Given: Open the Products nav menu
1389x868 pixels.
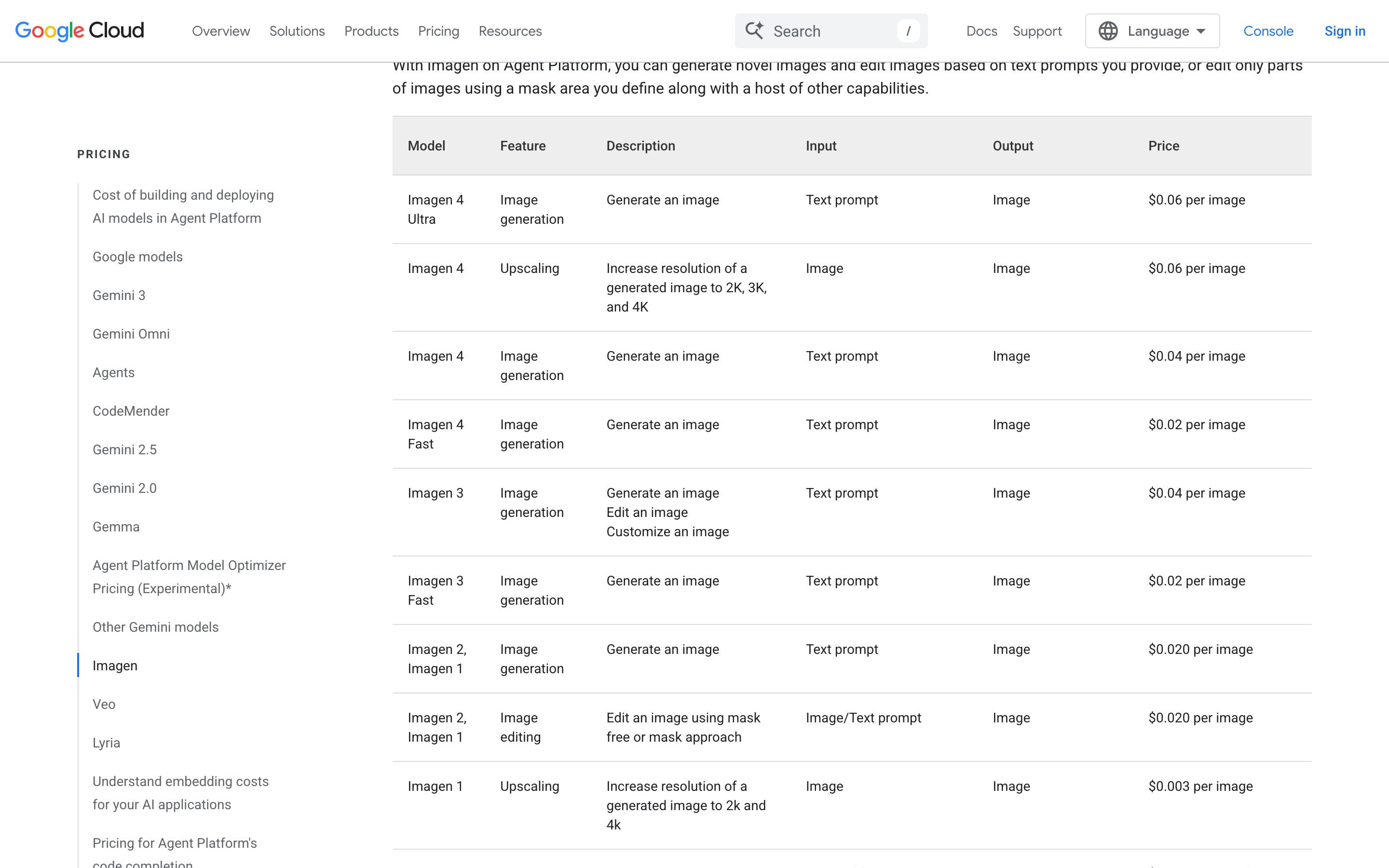Looking at the screenshot, I should click(371, 31).
